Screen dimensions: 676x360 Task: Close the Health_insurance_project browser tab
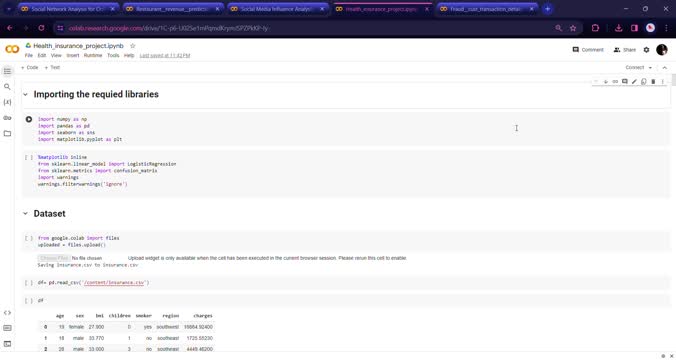(427, 9)
